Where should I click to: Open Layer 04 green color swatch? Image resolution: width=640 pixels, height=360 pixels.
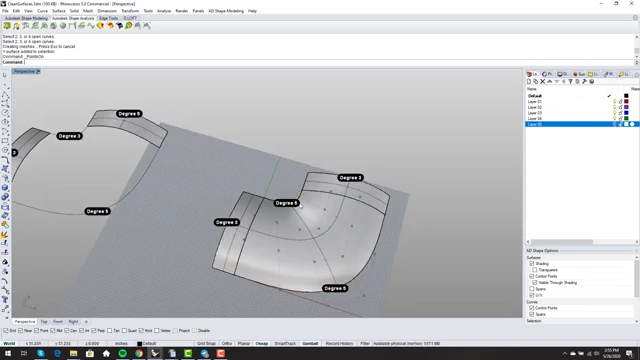point(626,118)
